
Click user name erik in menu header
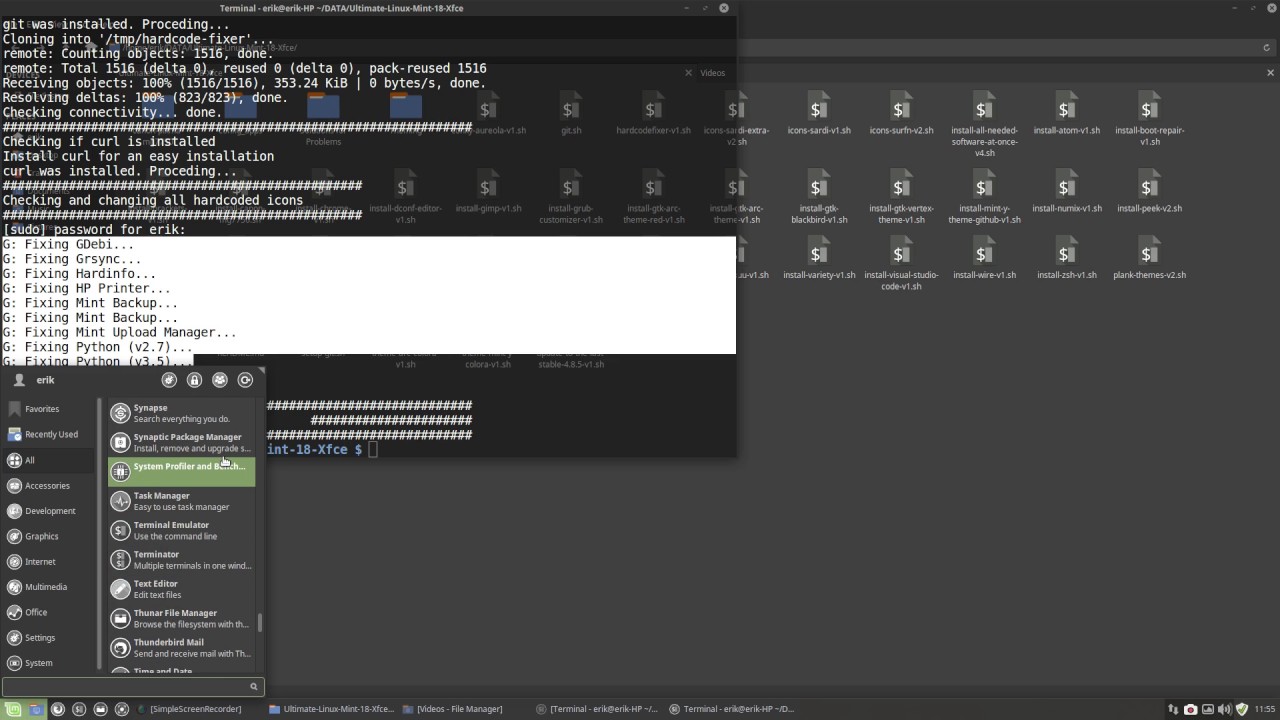46,380
